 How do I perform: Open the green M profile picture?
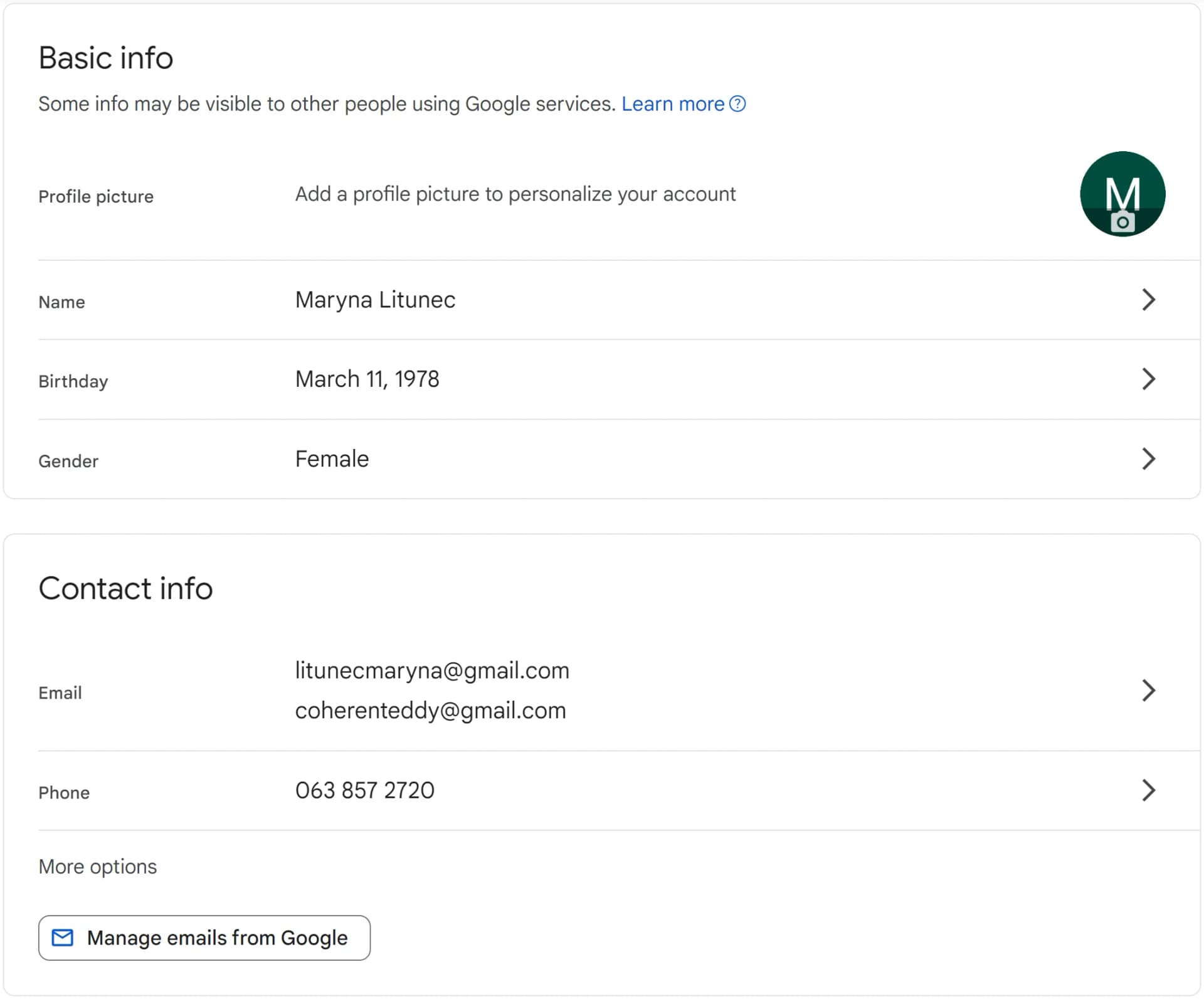(1122, 194)
